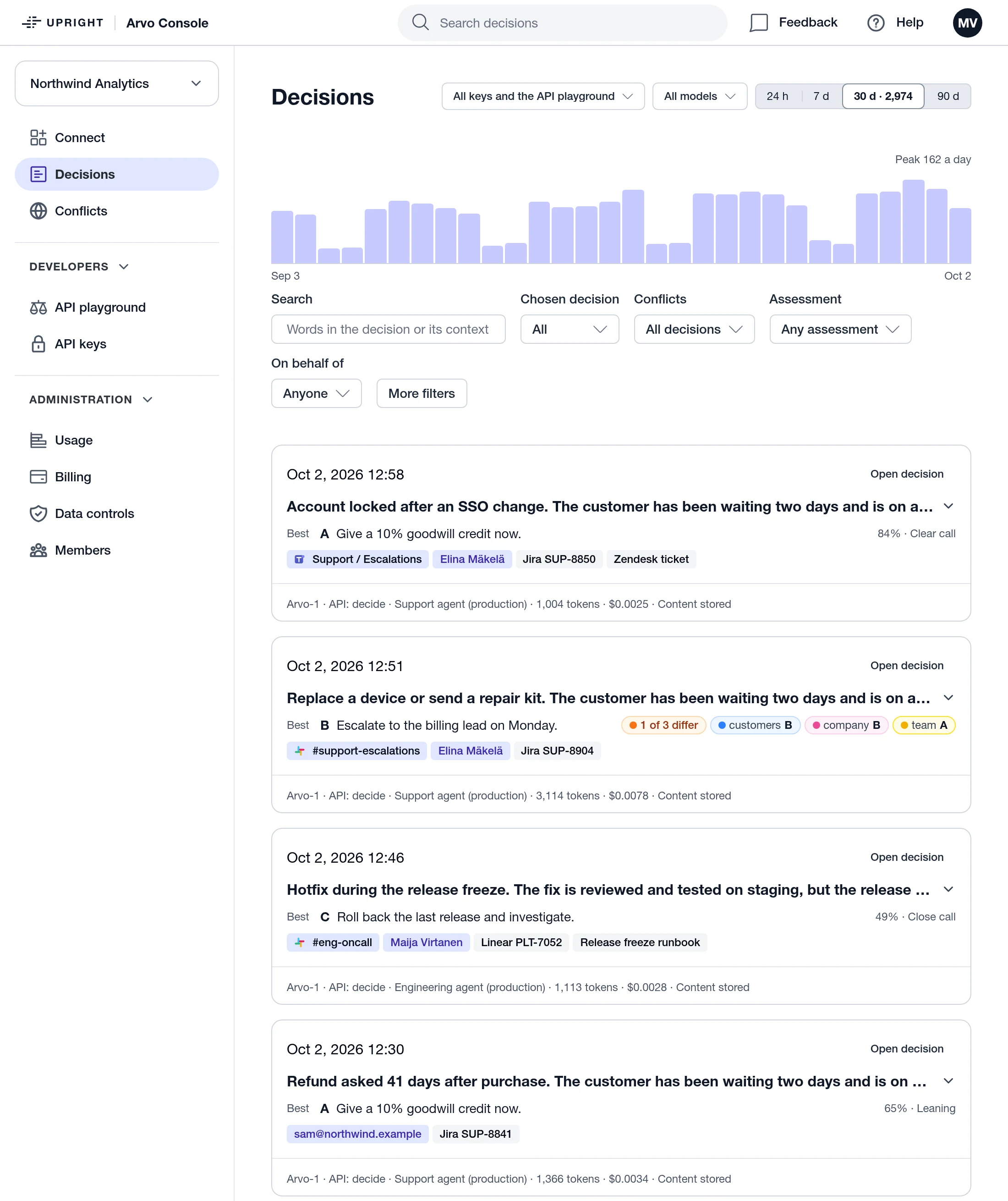
Task: Click the Slack icon in #eng-oncall tag
Action: [x=299, y=942]
